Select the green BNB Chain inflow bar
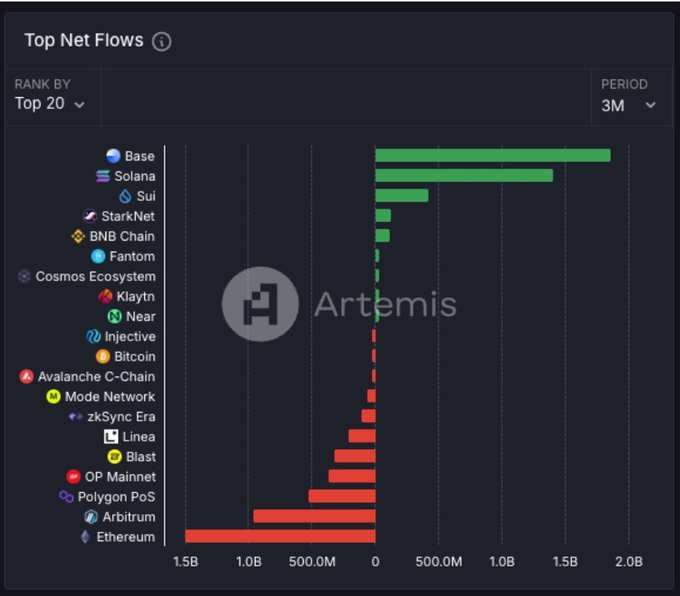 click(382, 236)
